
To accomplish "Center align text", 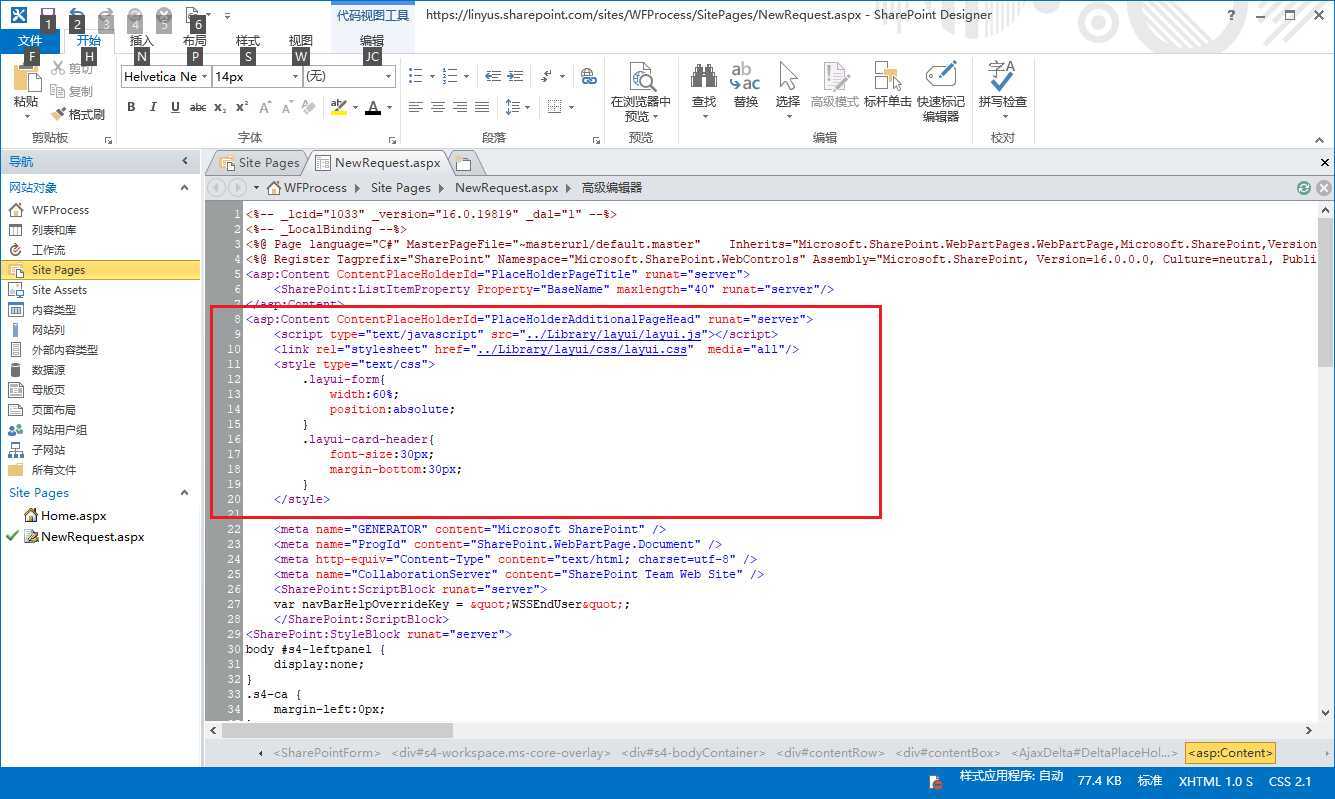I will (438, 107).
